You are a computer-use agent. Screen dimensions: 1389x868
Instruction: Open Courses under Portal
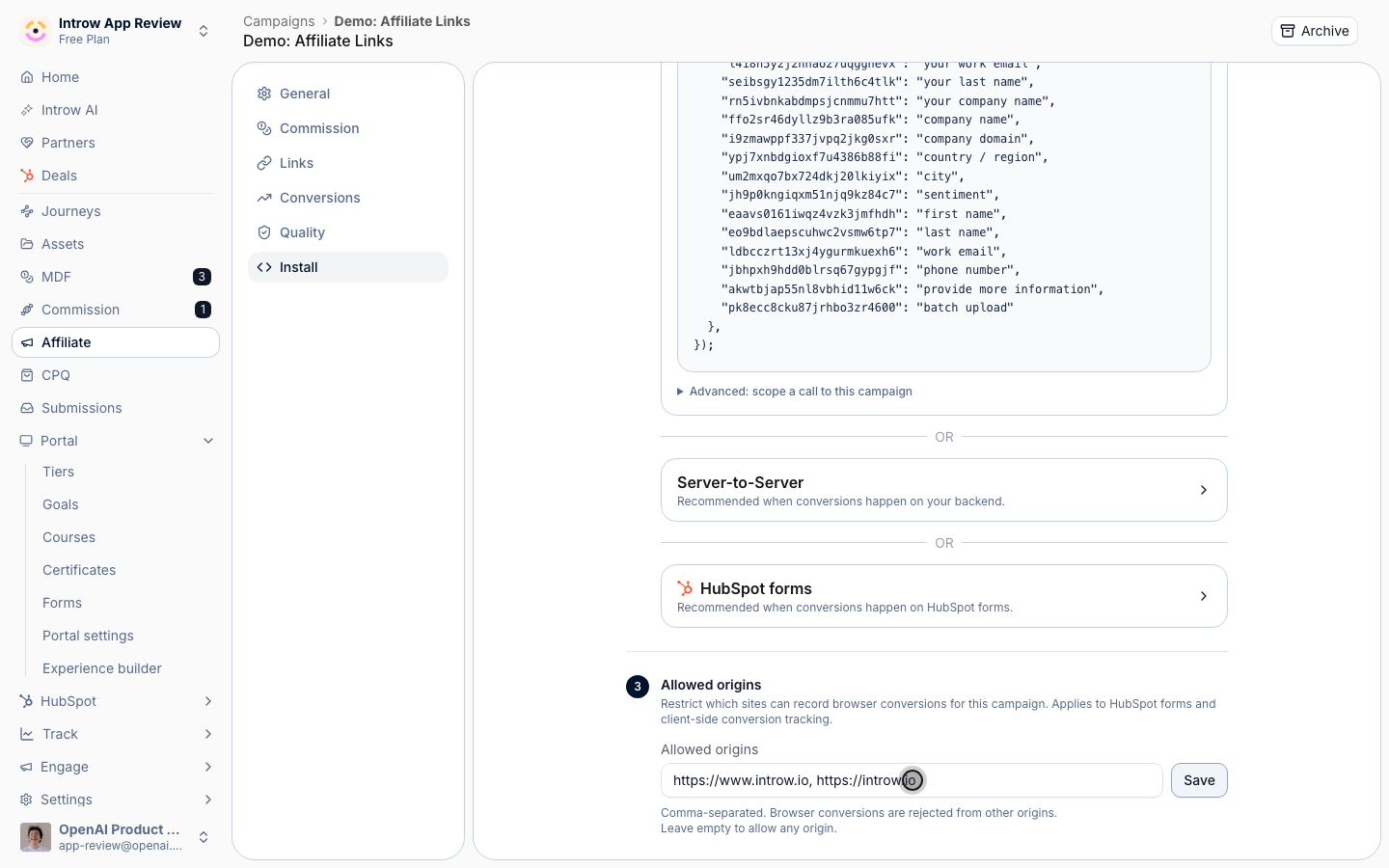point(68,537)
